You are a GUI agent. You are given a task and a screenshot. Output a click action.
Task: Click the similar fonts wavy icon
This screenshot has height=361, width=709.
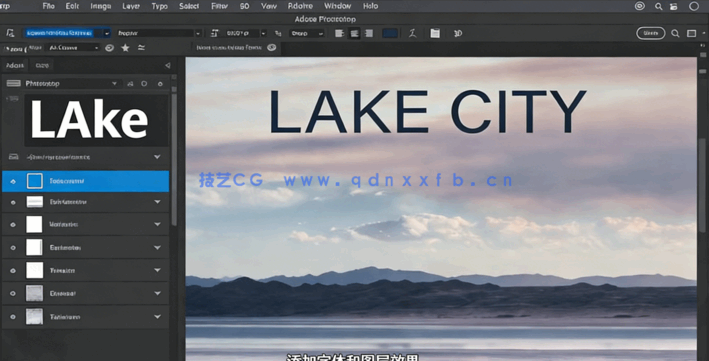click(142, 48)
